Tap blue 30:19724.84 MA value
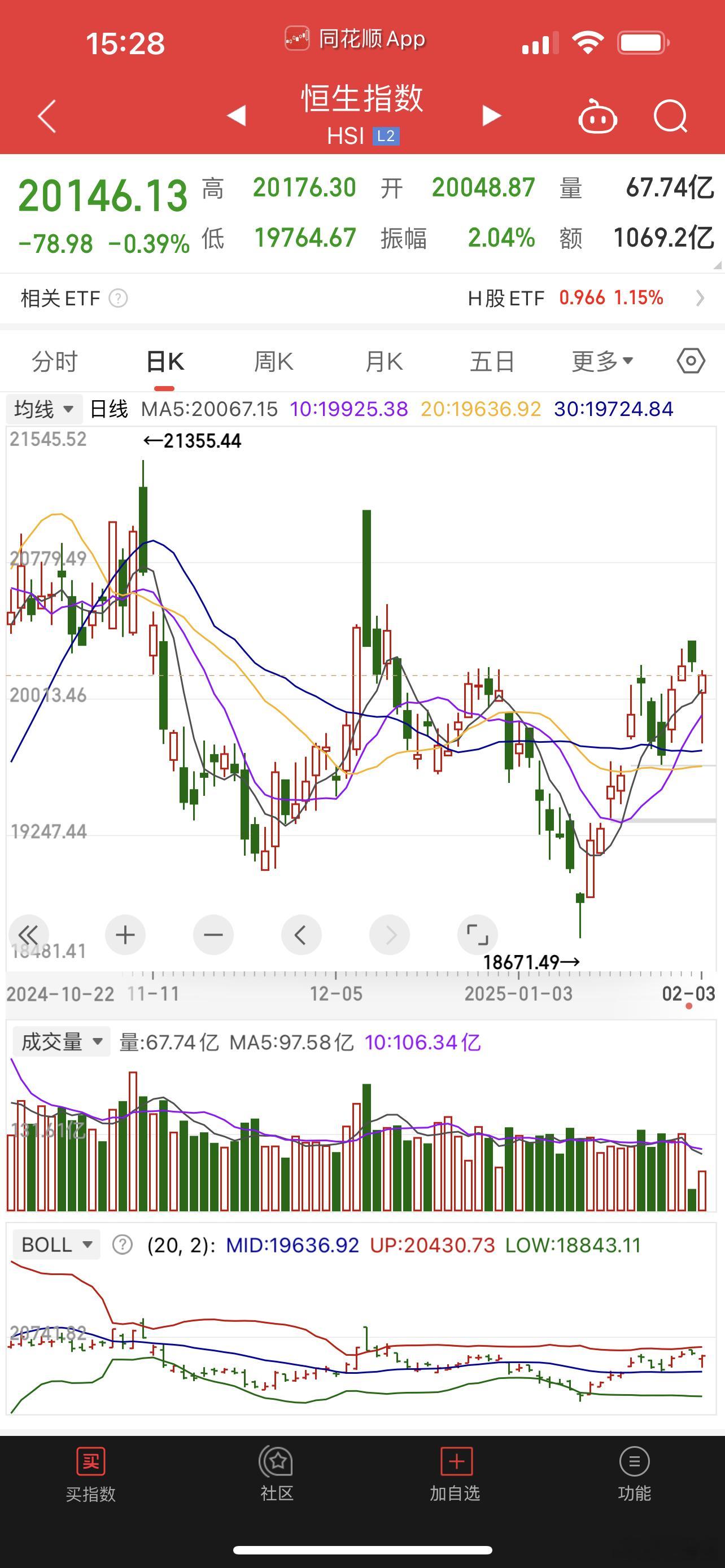 click(614, 409)
